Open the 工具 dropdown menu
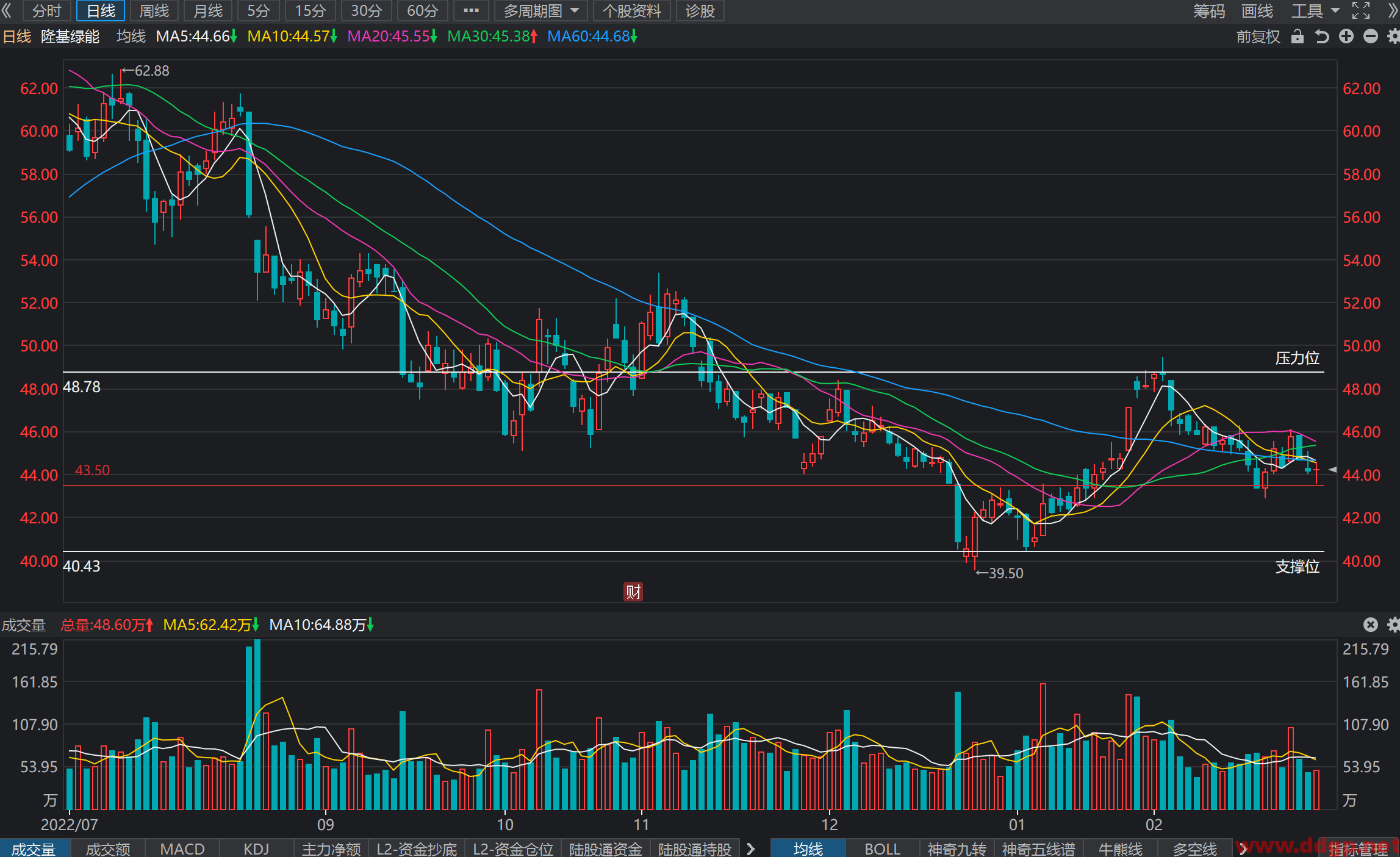Viewport: 1400px width, 857px height. (x=1315, y=10)
